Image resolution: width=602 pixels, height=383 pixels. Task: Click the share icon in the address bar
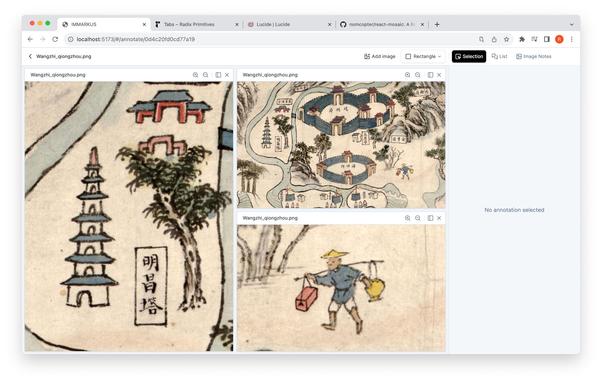[494, 39]
